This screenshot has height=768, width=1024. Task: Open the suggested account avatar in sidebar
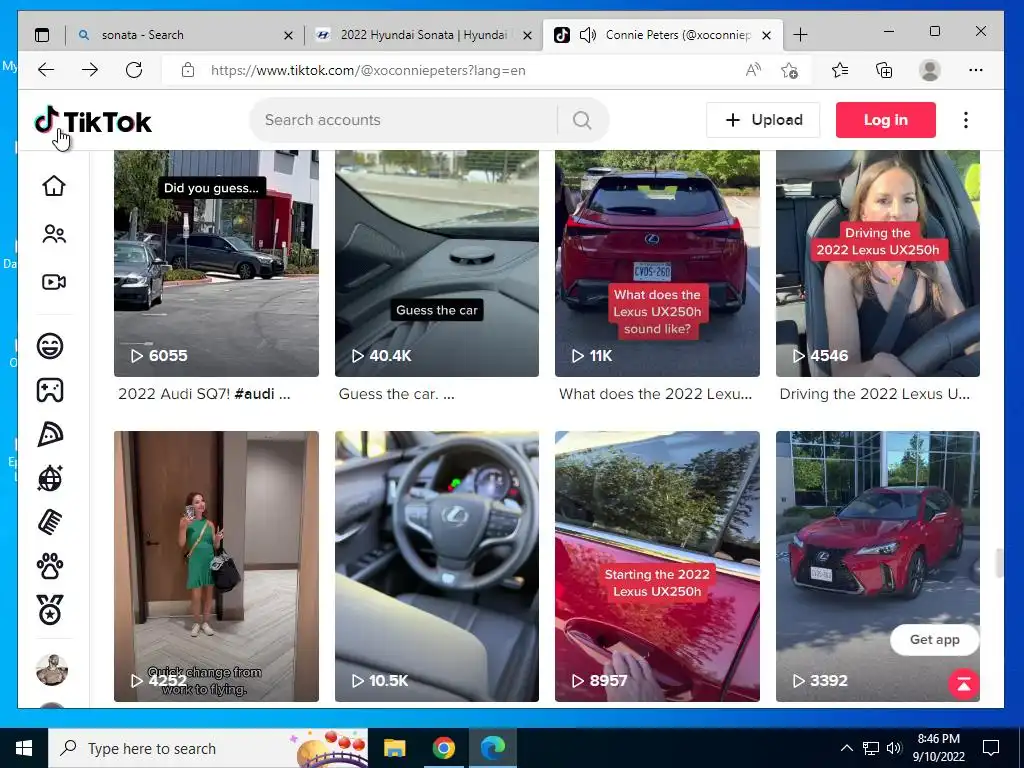pos(52,669)
